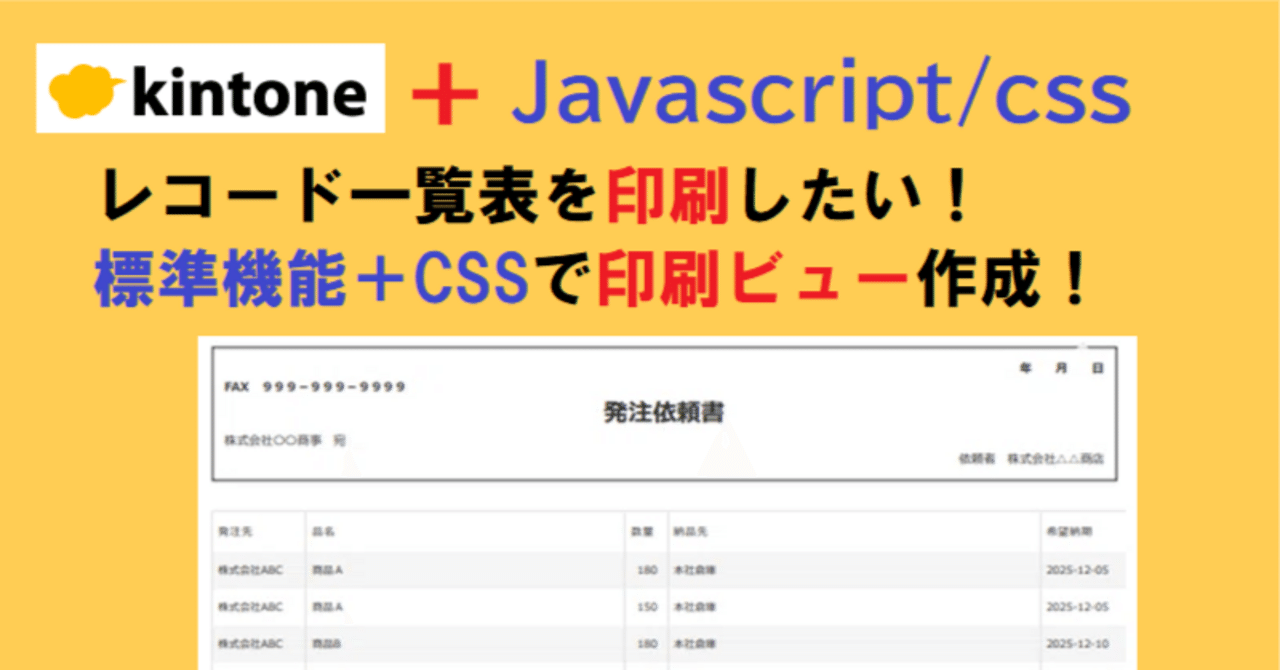Click the "発注先" column header
Screen dimensions: 1280x670
233,533
